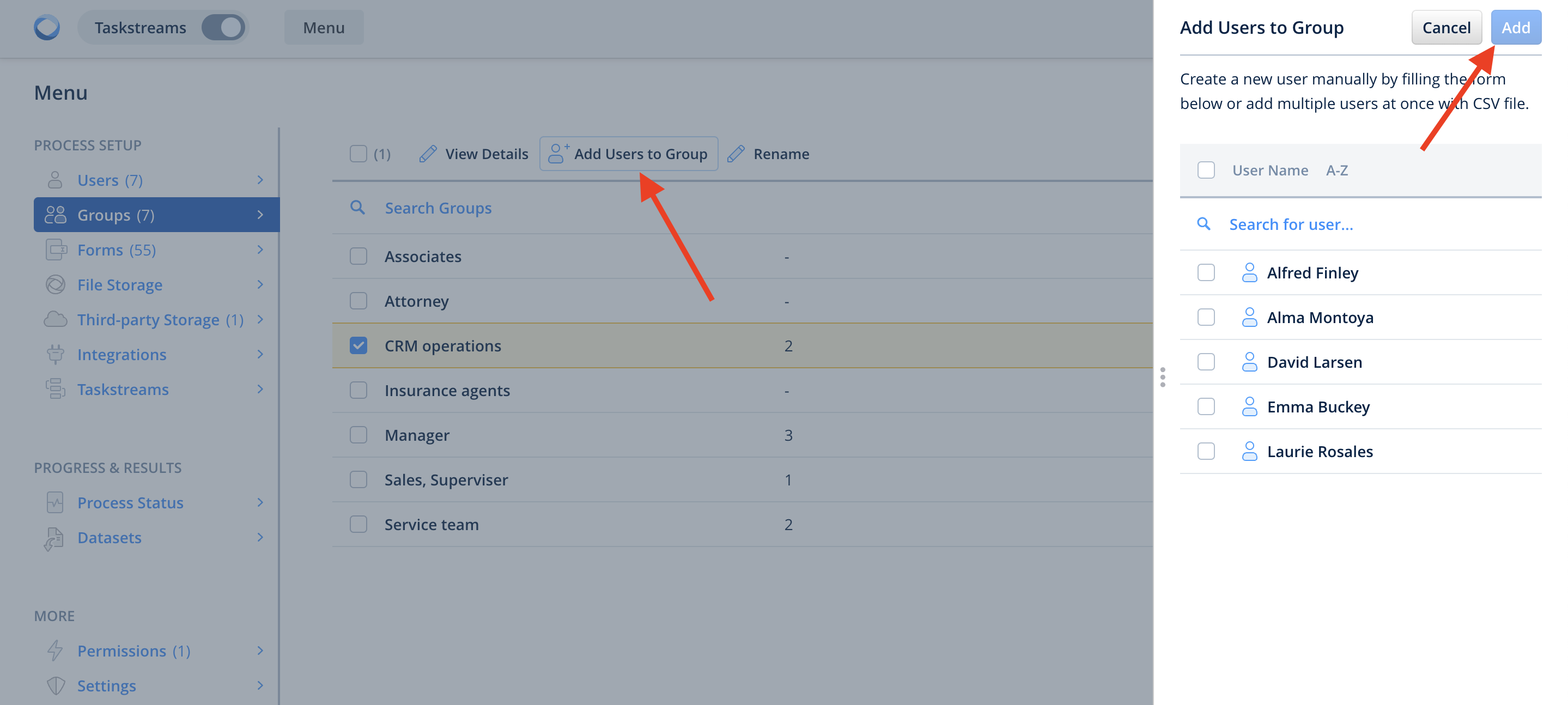
Task: Click the Alfred Finley user icon
Action: coord(1249,272)
